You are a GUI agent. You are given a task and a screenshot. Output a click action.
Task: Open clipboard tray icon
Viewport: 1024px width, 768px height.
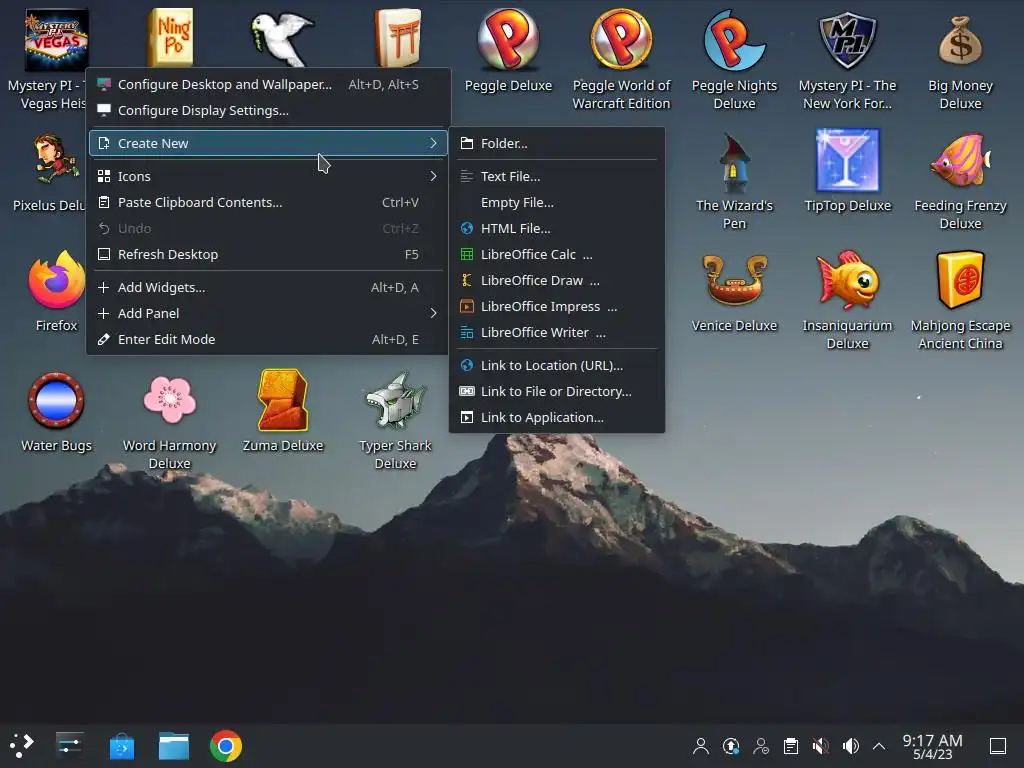790,746
